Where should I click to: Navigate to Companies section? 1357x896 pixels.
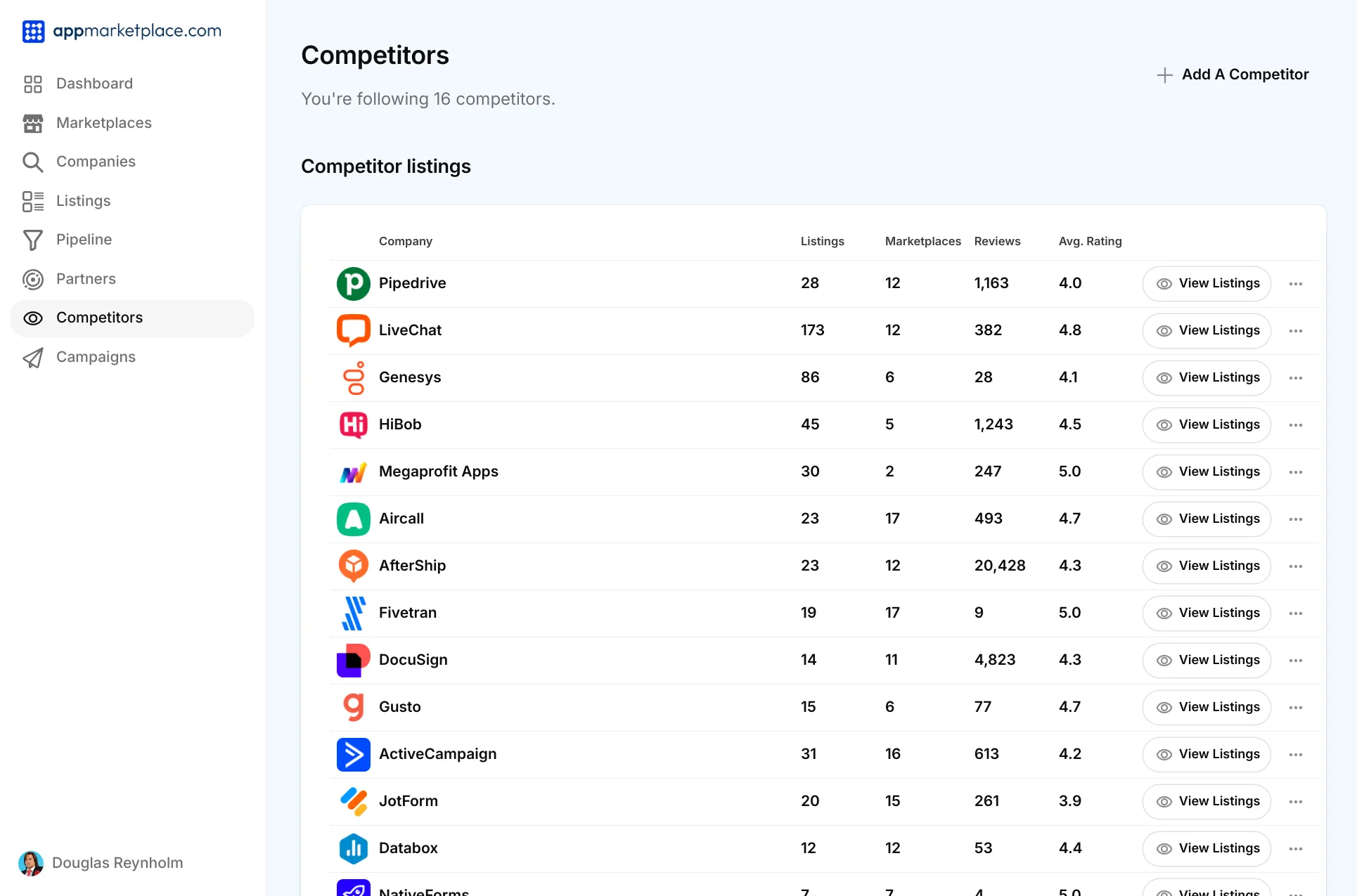tap(96, 161)
